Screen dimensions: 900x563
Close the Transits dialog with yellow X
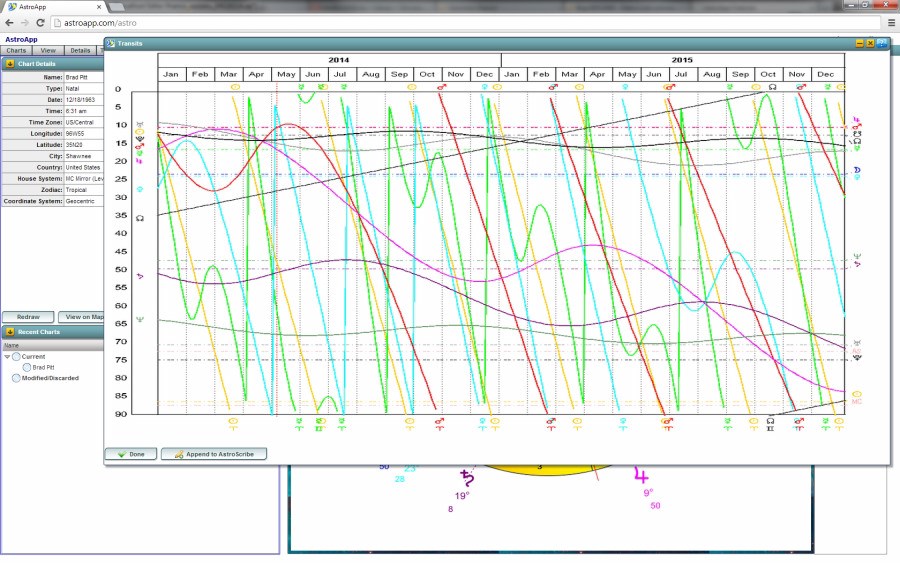tap(870, 44)
